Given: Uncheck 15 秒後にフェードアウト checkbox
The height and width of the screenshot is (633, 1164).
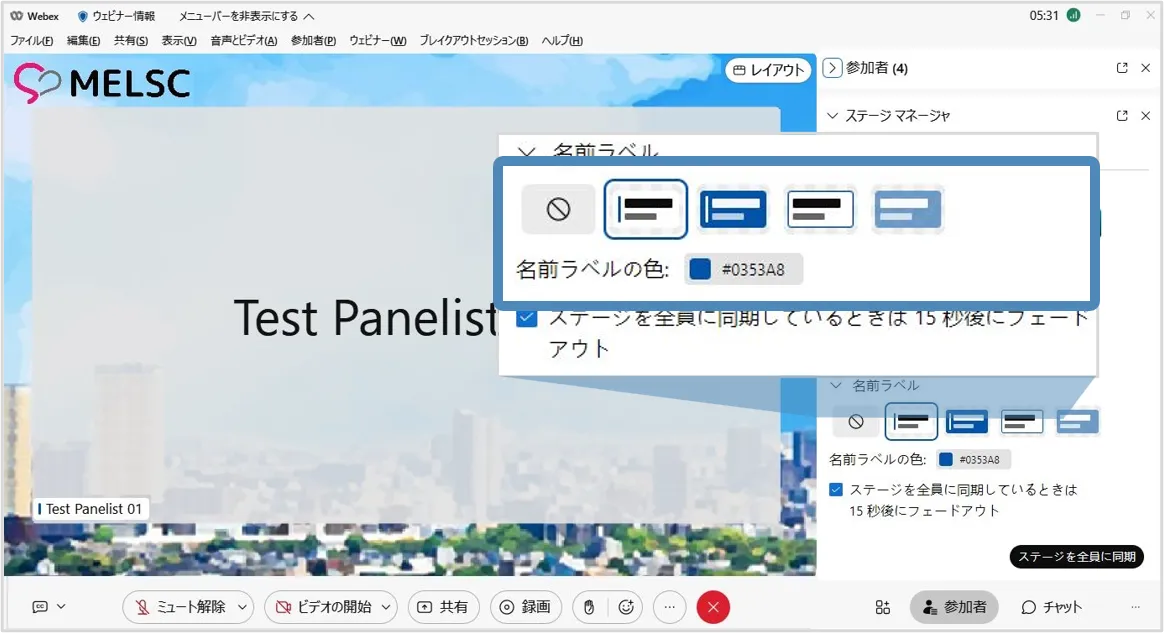Looking at the screenshot, I should click(837, 490).
